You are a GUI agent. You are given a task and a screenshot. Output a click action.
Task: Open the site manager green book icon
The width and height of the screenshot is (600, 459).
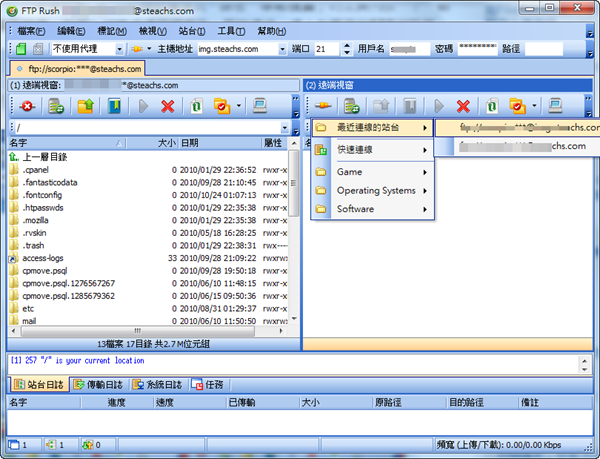pos(21,49)
